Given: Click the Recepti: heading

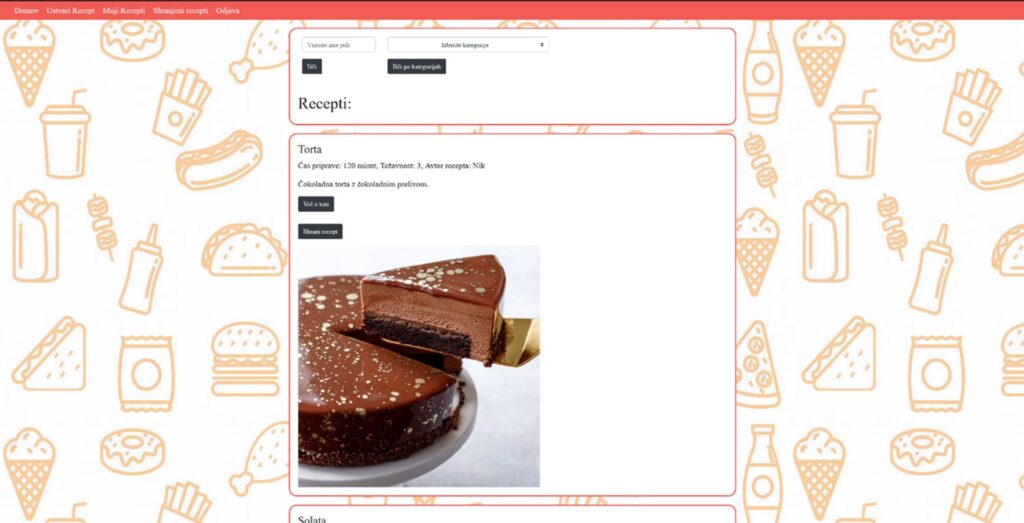Looking at the screenshot, I should pyautogui.click(x=325, y=103).
